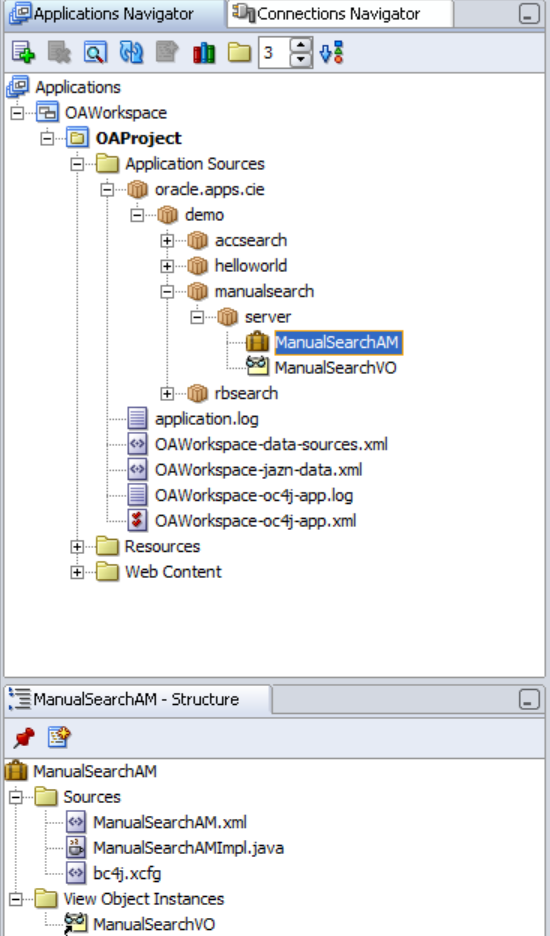550x936 pixels.
Task: Click the sort order icon in toolbar
Action: [331, 53]
